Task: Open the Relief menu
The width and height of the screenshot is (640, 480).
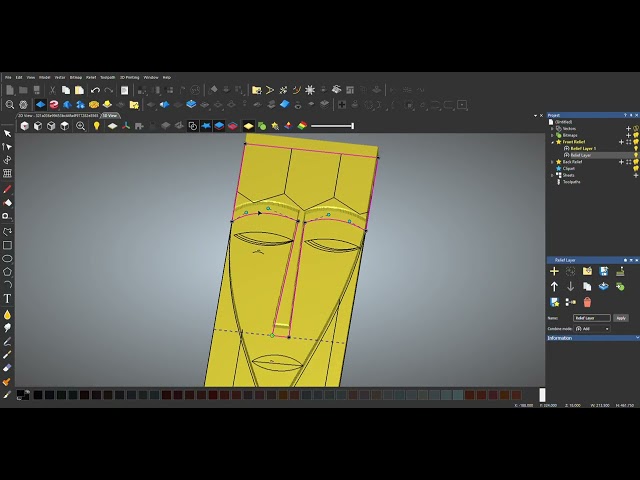Action: pos(91,77)
